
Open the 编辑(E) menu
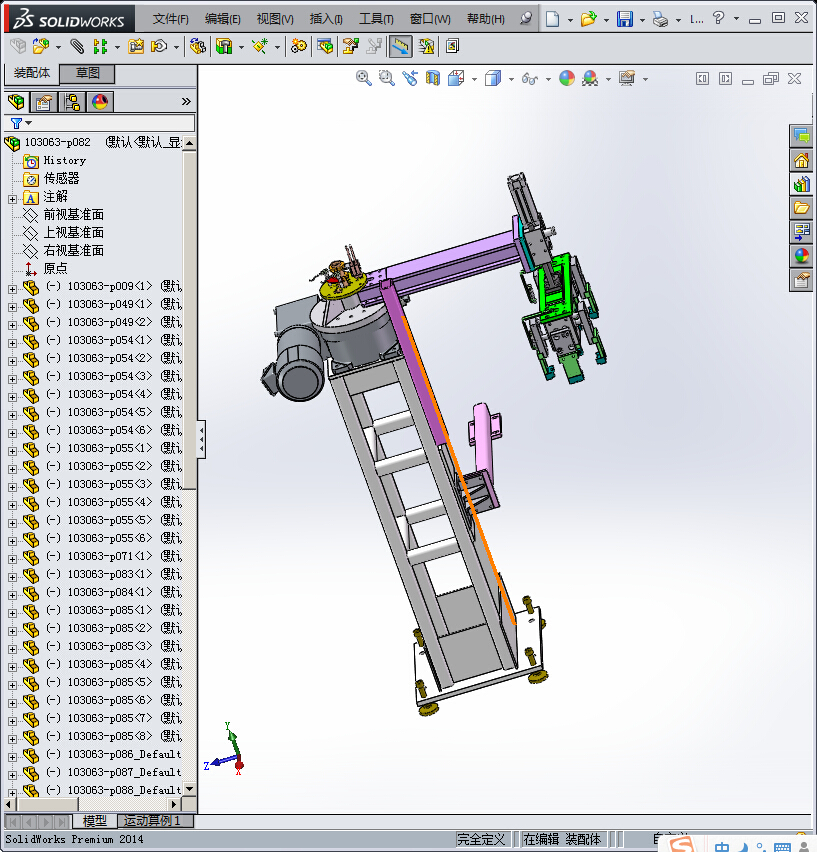point(222,19)
